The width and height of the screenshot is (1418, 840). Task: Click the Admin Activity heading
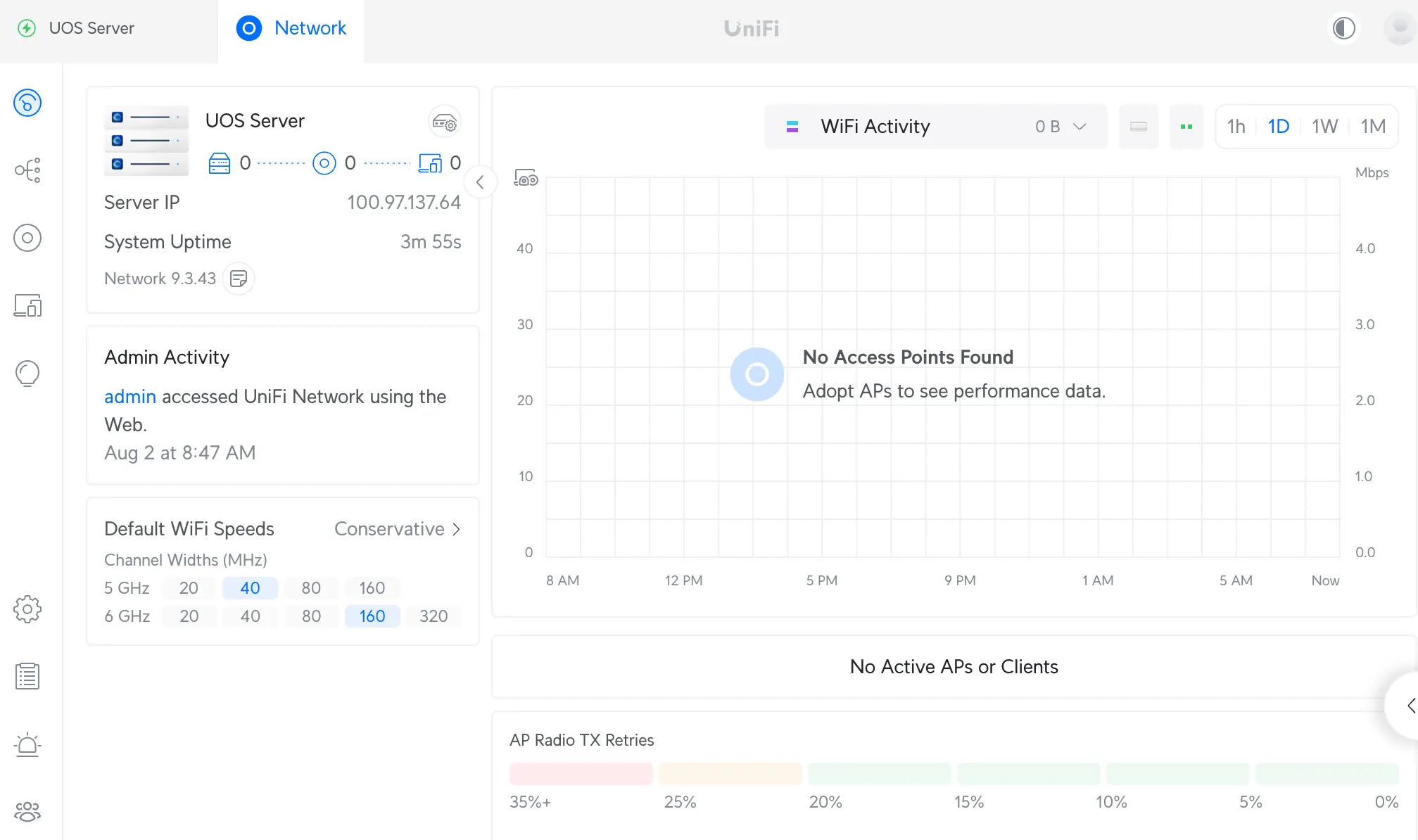point(167,357)
